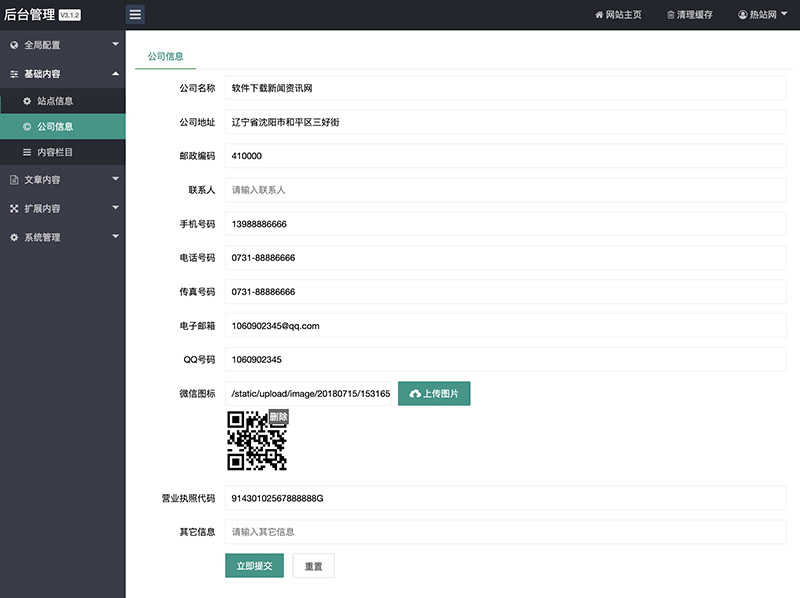Open the user dropdown arrow in header

tap(784, 14)
